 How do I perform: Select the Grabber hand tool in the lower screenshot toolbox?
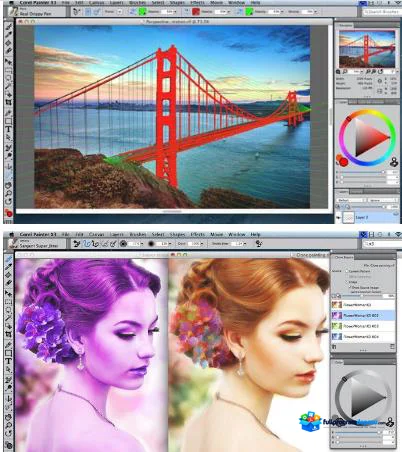pyautogui.click(x=9, y=417)
